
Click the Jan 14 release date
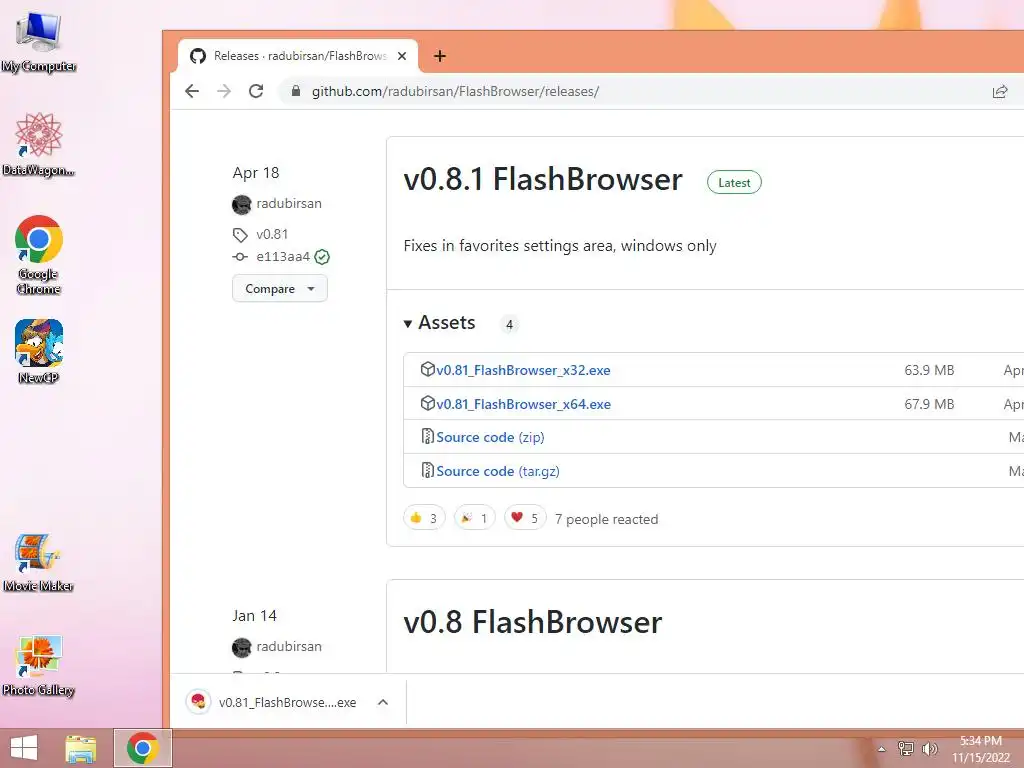click(254, 615)
